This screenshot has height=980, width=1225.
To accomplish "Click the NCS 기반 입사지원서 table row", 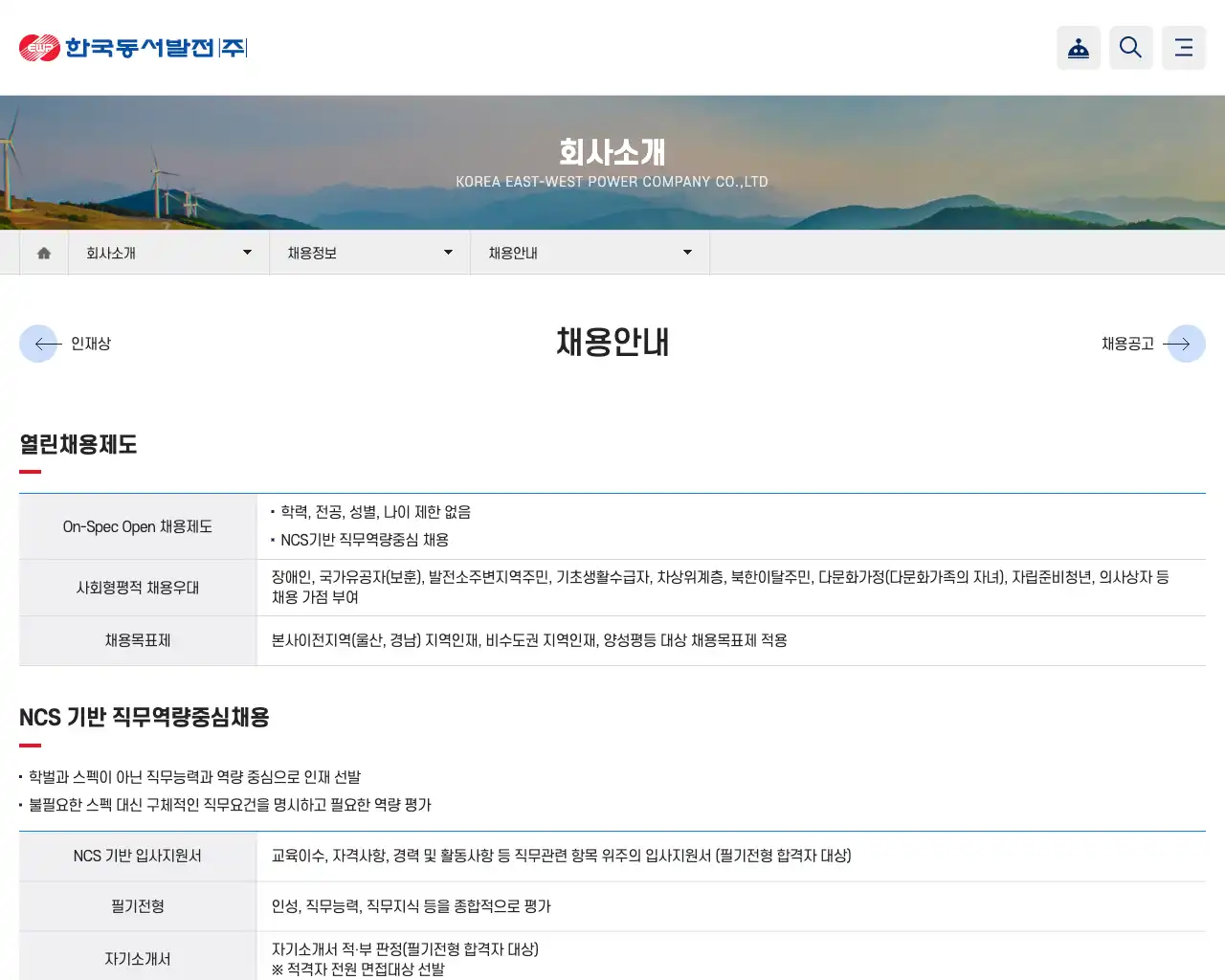I will pos(137,856).
